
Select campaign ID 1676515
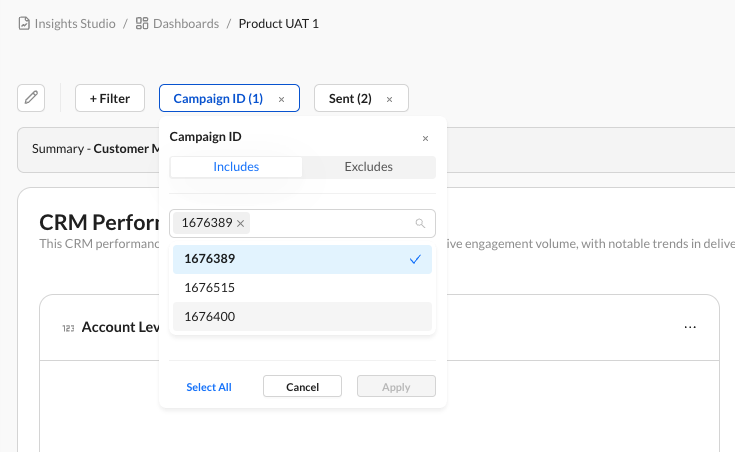point(302,288)
